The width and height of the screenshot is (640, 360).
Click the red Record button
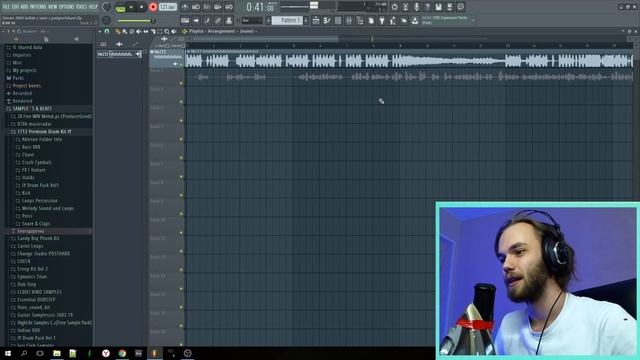pos(153,7)
